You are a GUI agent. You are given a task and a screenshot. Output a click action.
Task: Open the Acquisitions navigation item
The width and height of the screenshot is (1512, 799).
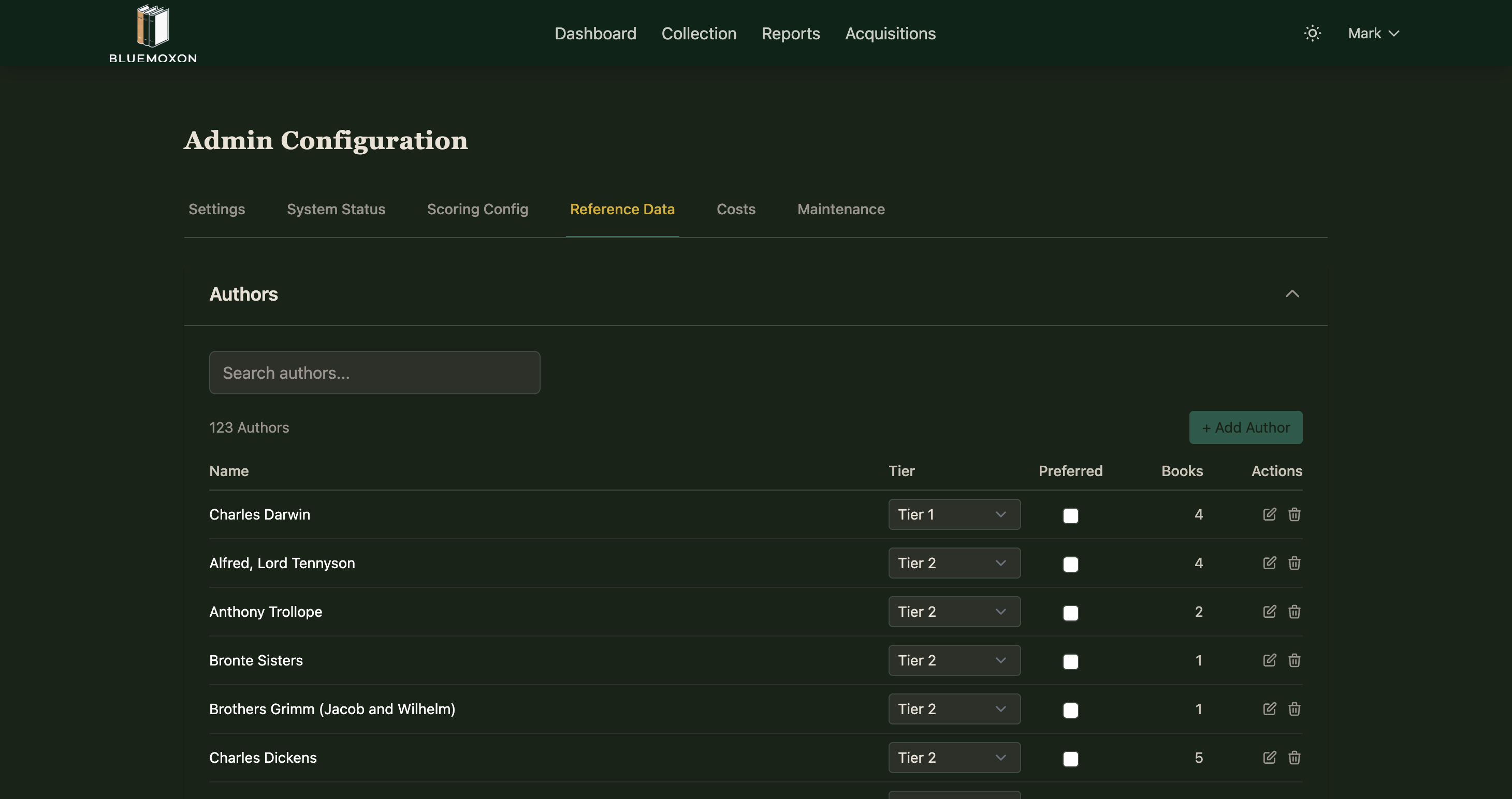coord(890,34)
